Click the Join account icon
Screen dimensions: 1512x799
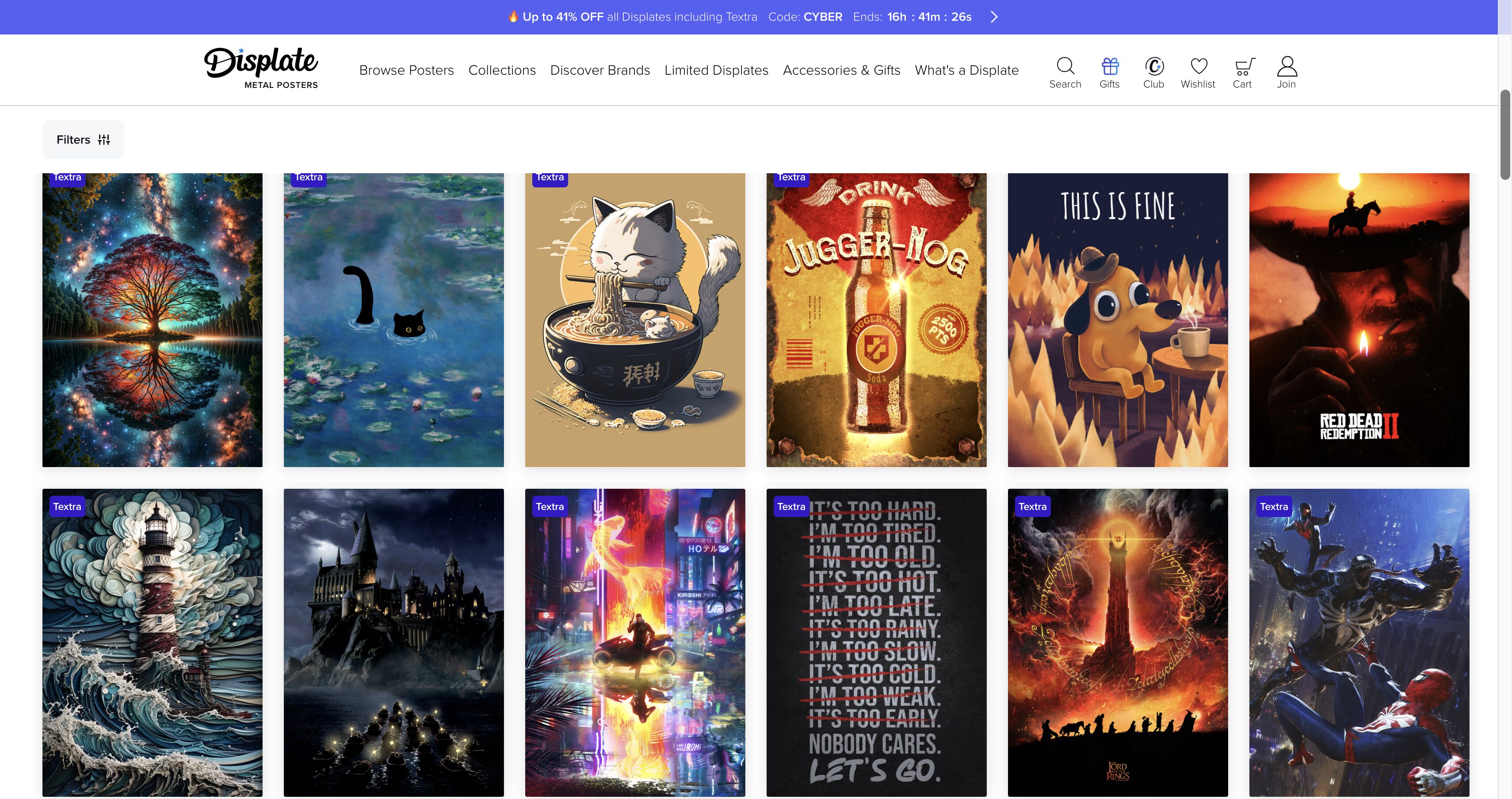pos(1287,73)
